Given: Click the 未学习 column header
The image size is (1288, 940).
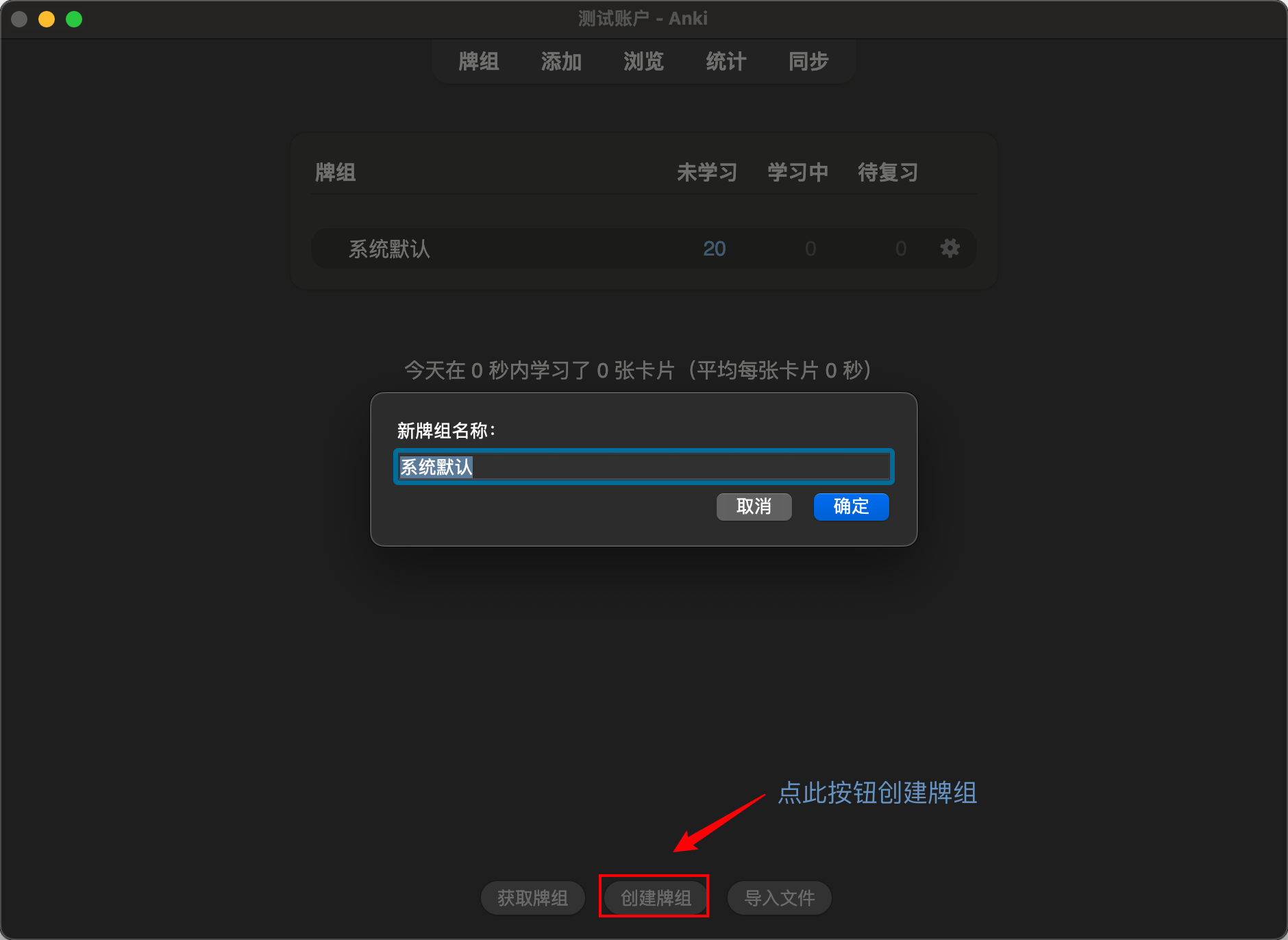Looking at the screenshot, I should coord(707,172).
